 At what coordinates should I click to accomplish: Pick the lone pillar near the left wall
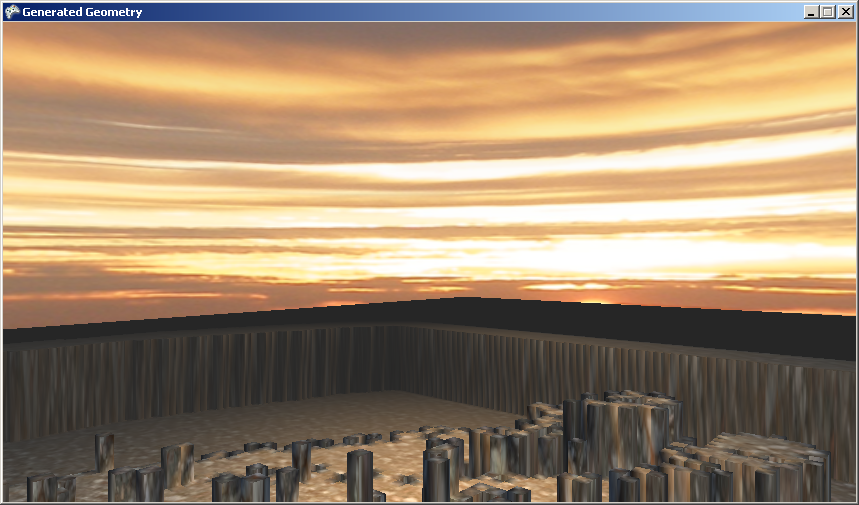pyautogui.click(x=104, y=450)
